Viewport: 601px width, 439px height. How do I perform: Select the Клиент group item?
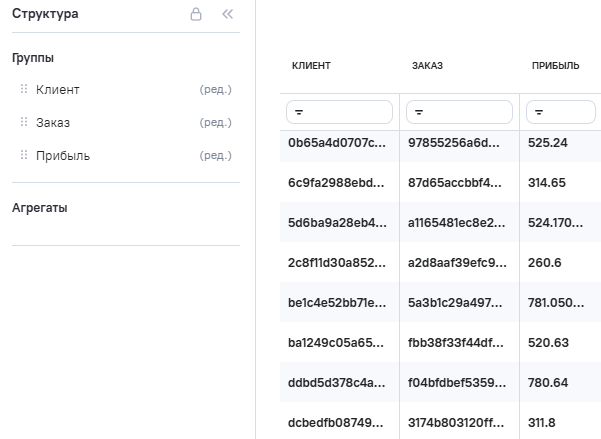coord(57,90)
